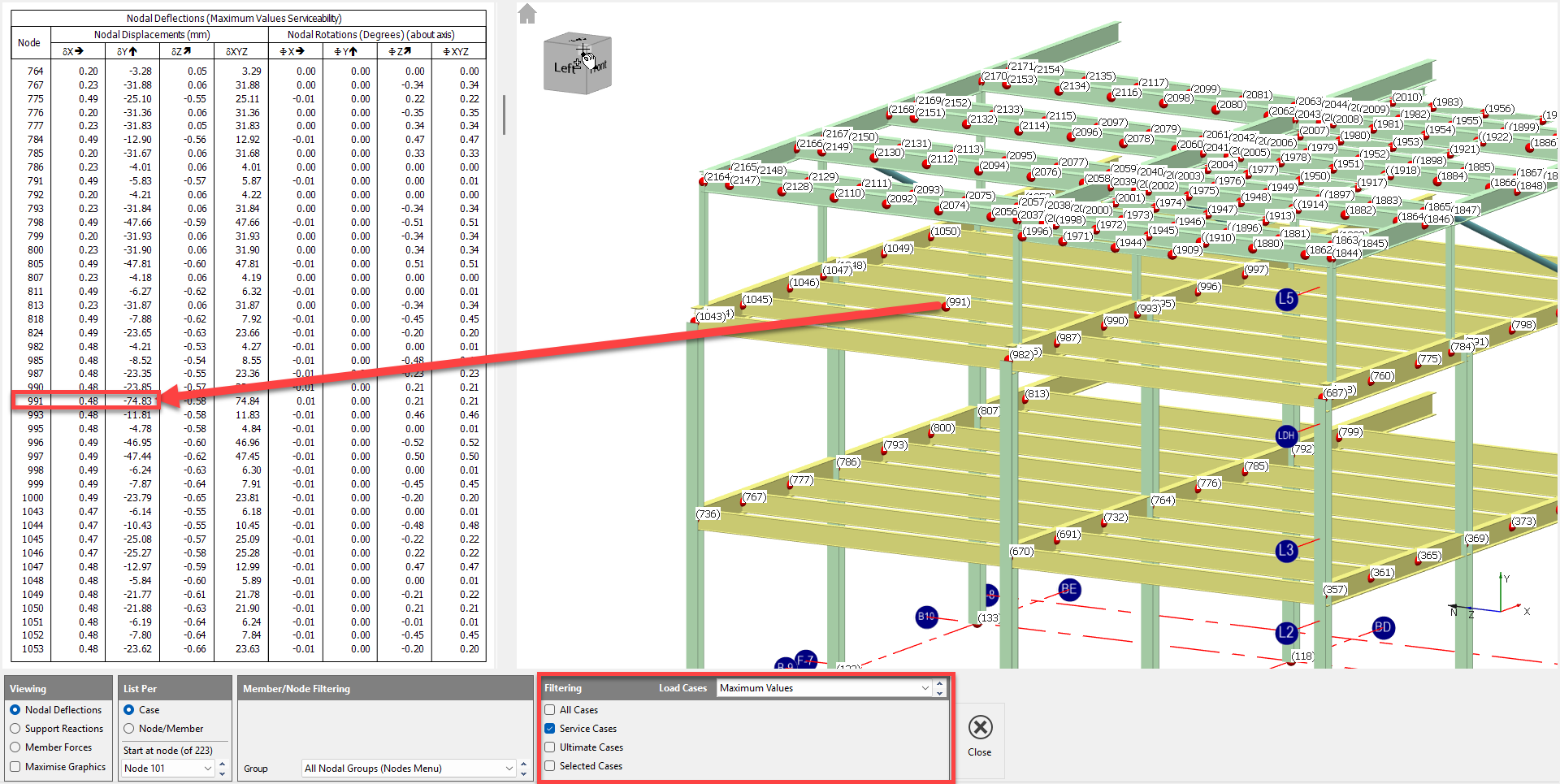The height and width of the screenshot is (784, 1560).
Task: Click the table's vertical scrollbar thumb
Action: pos(504,115)
